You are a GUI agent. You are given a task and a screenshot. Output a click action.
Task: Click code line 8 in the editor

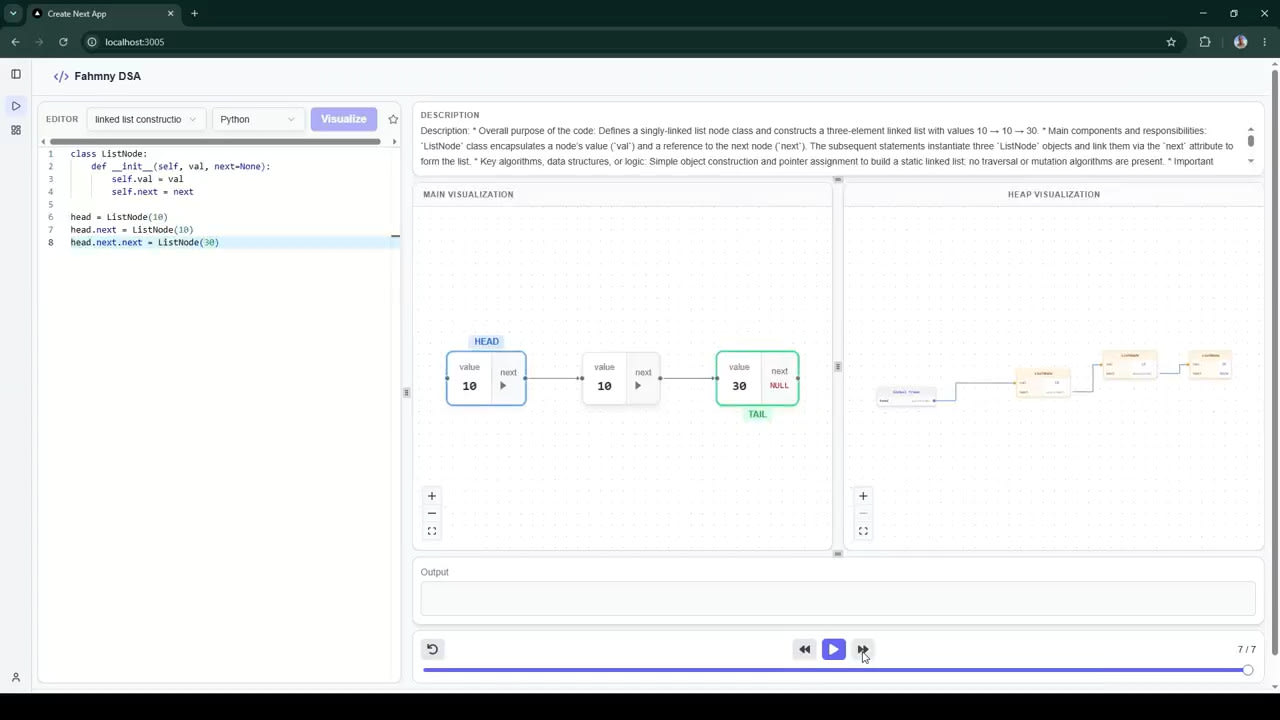(x=145, y=242)
